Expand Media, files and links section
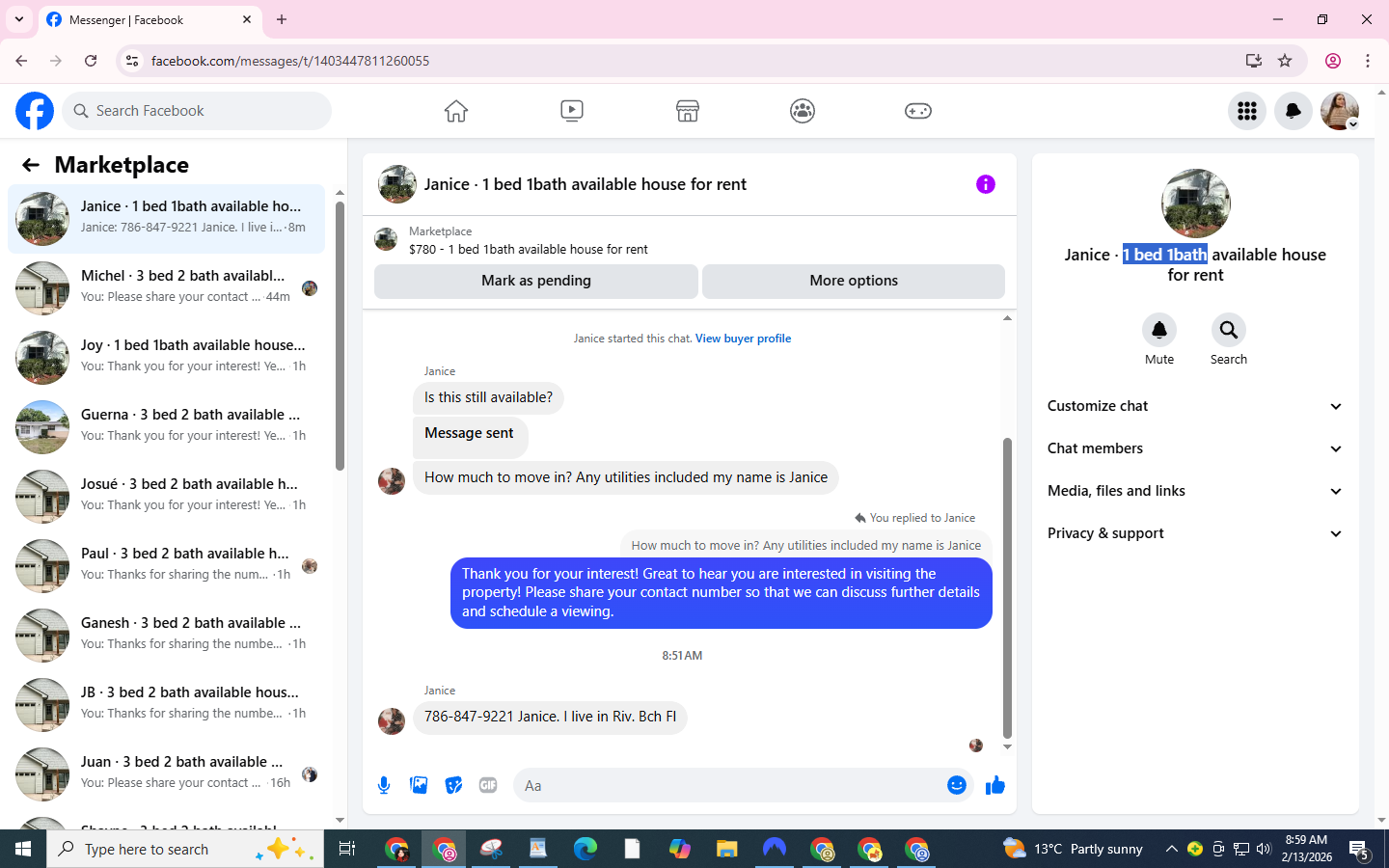This screenshot has height=868, width=1389. click(x=1195, y=491)
